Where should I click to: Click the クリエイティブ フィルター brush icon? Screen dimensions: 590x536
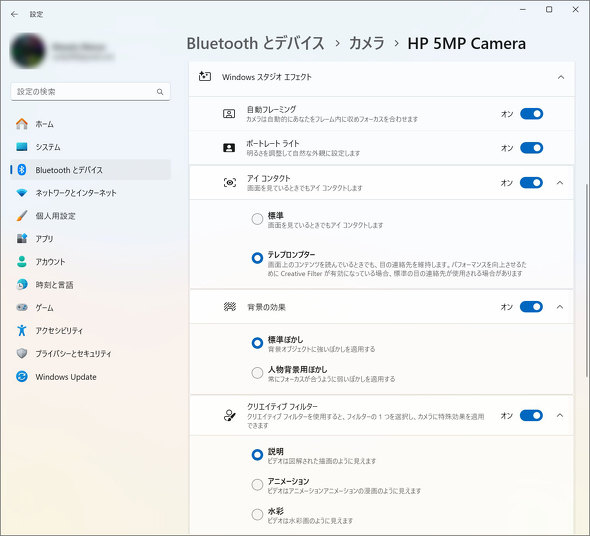click(x=230, y=416)
